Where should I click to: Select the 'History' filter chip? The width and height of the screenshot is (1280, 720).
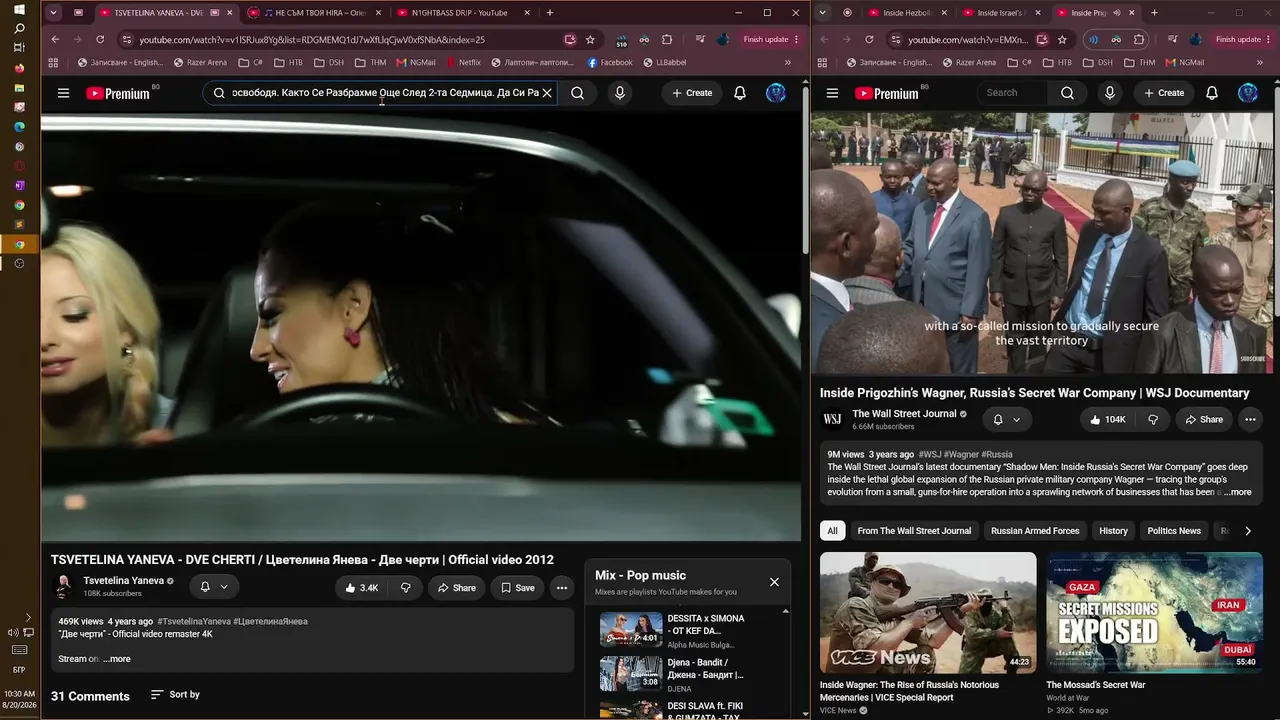pos(1113,531)
